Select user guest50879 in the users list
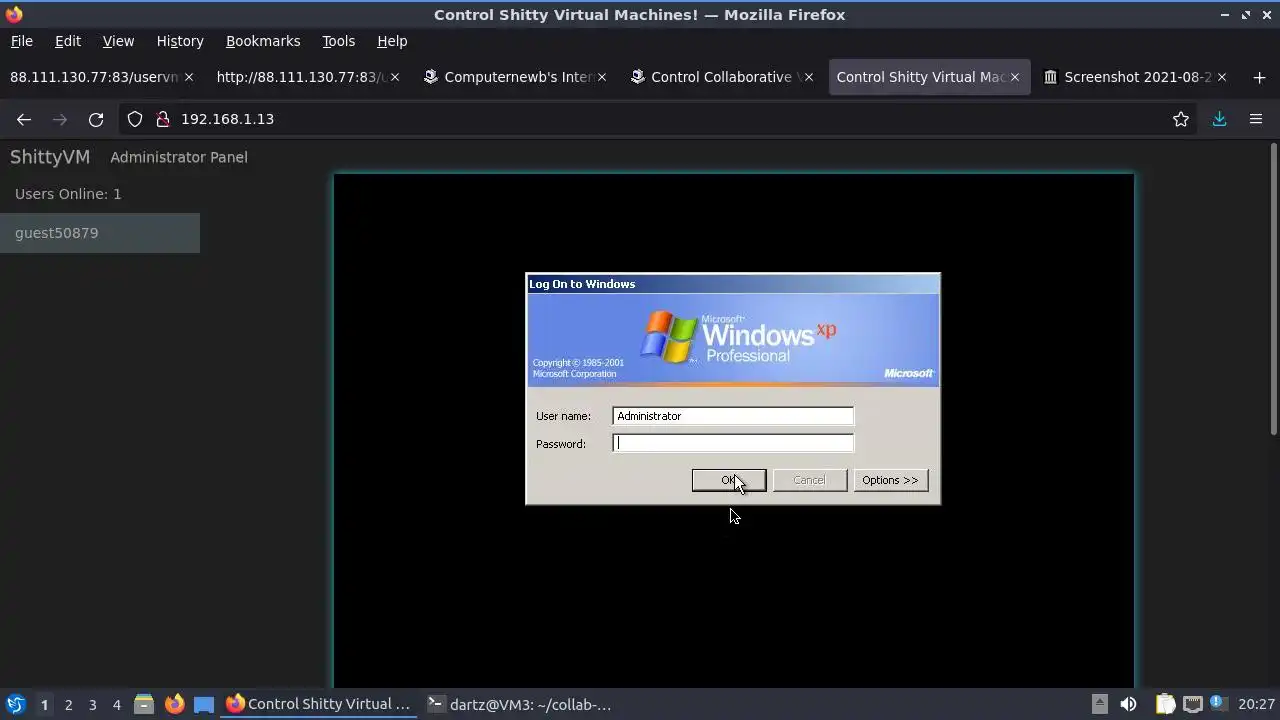The height and width of the screenshot is (720, 1280). coord(100,233)
